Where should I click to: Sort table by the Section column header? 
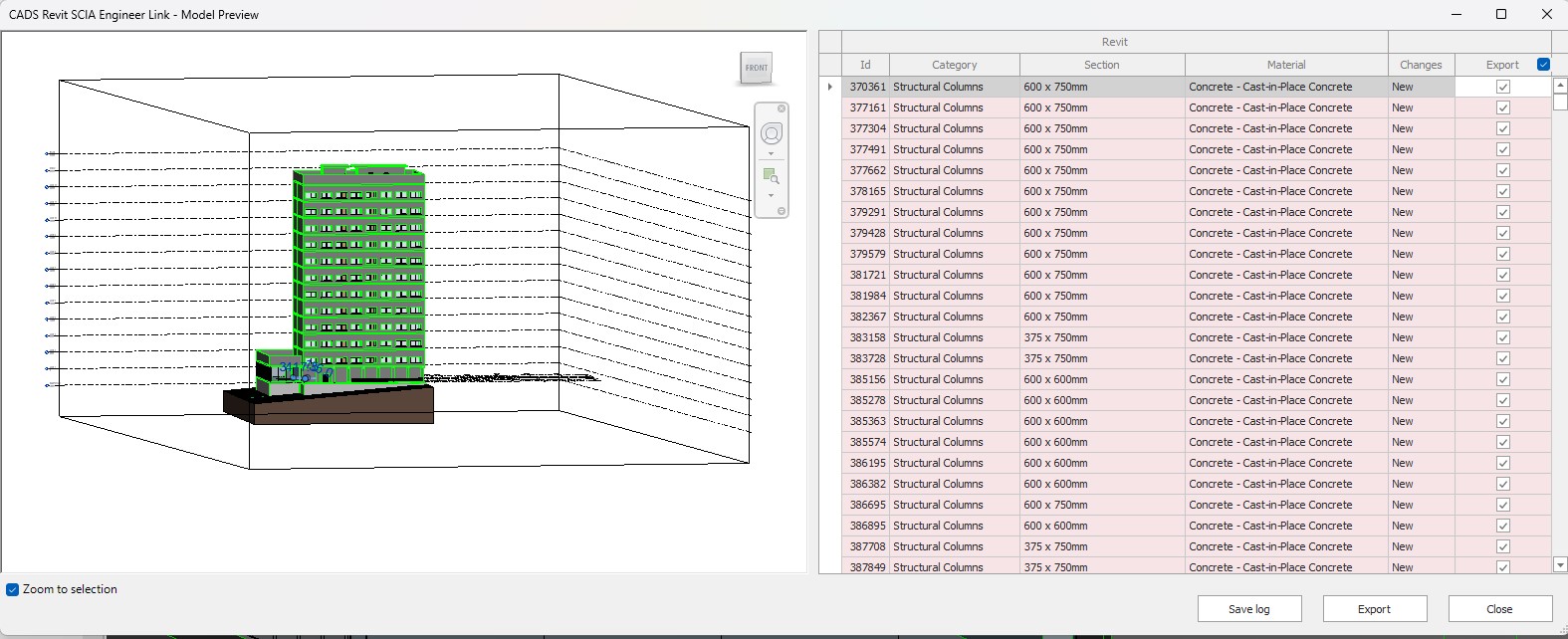click(x=1101, y=65)
